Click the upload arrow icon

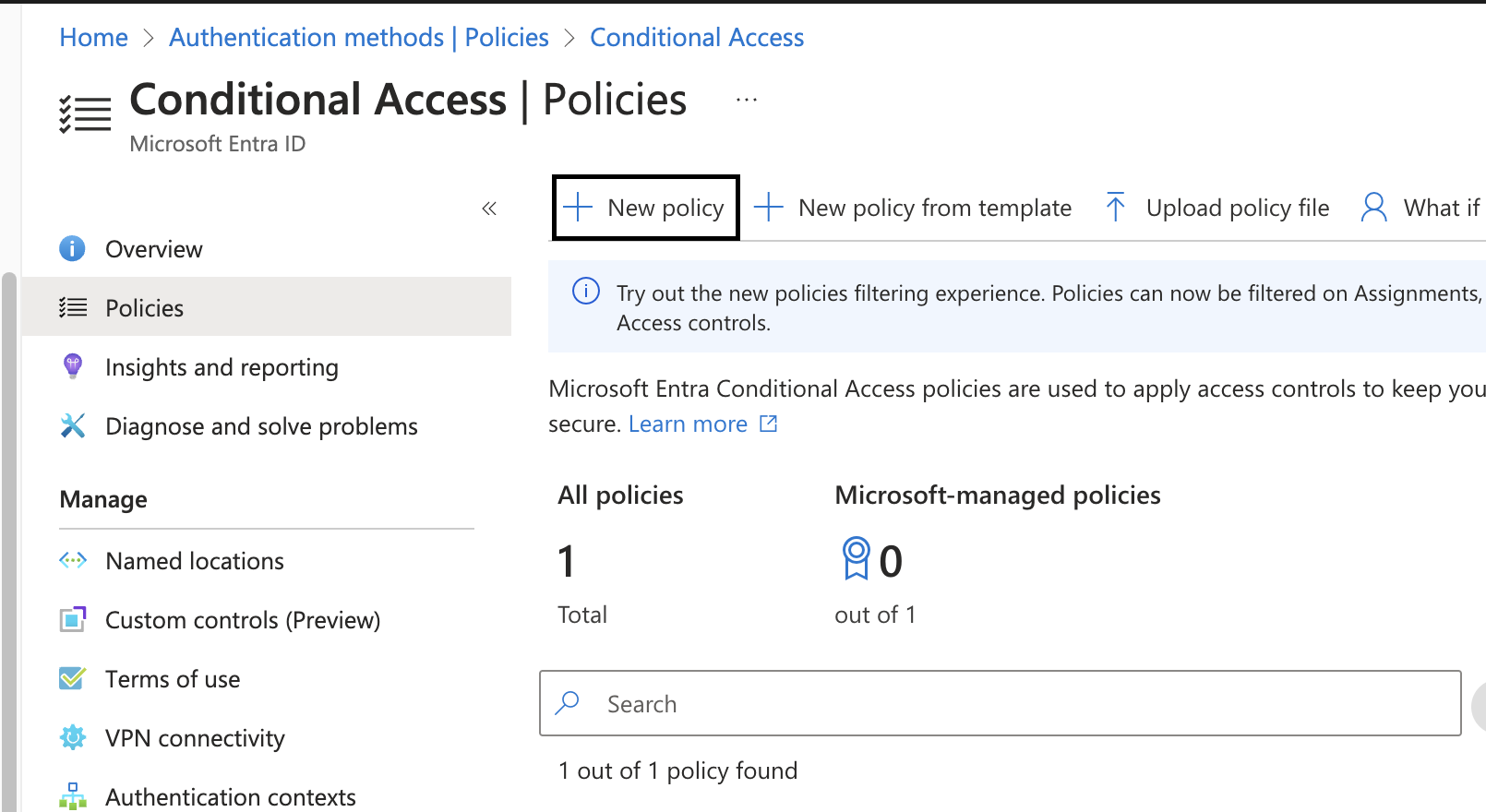(x=1115, y=208)
